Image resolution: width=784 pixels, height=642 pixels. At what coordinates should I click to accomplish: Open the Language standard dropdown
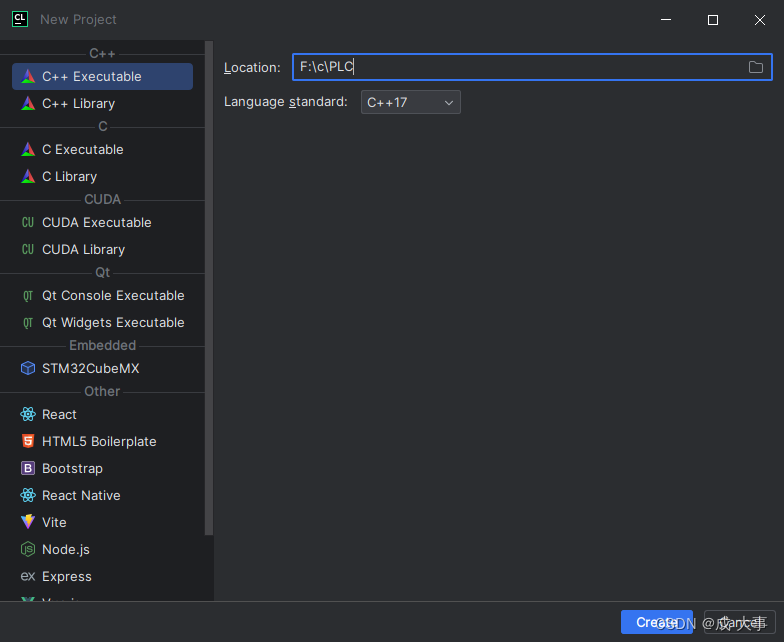click(x=410, y=102)
